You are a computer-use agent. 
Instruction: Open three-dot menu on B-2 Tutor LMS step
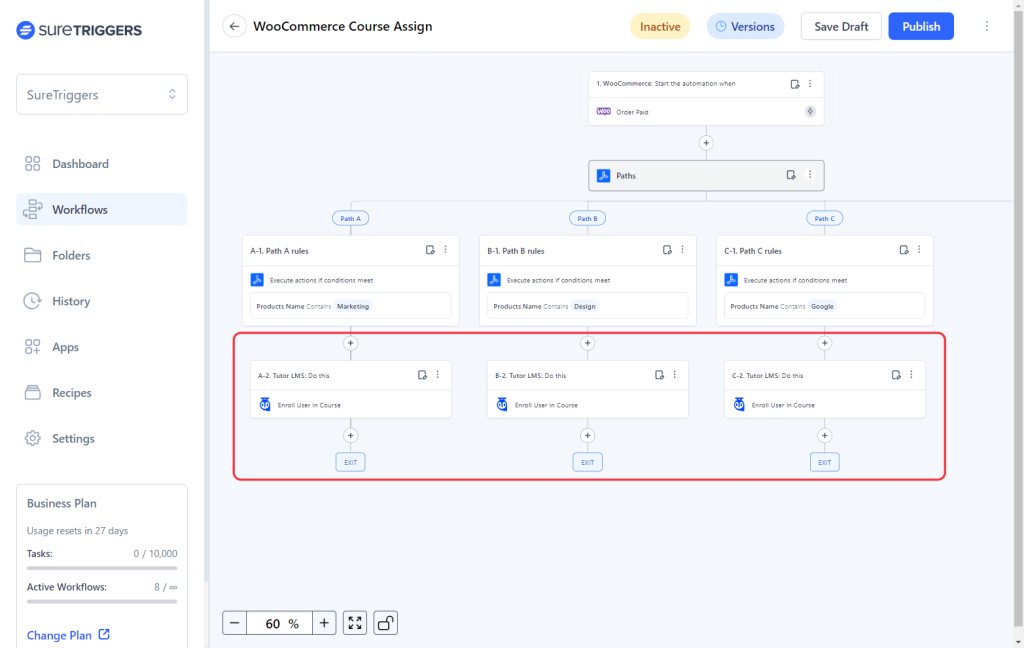[674, 375]
